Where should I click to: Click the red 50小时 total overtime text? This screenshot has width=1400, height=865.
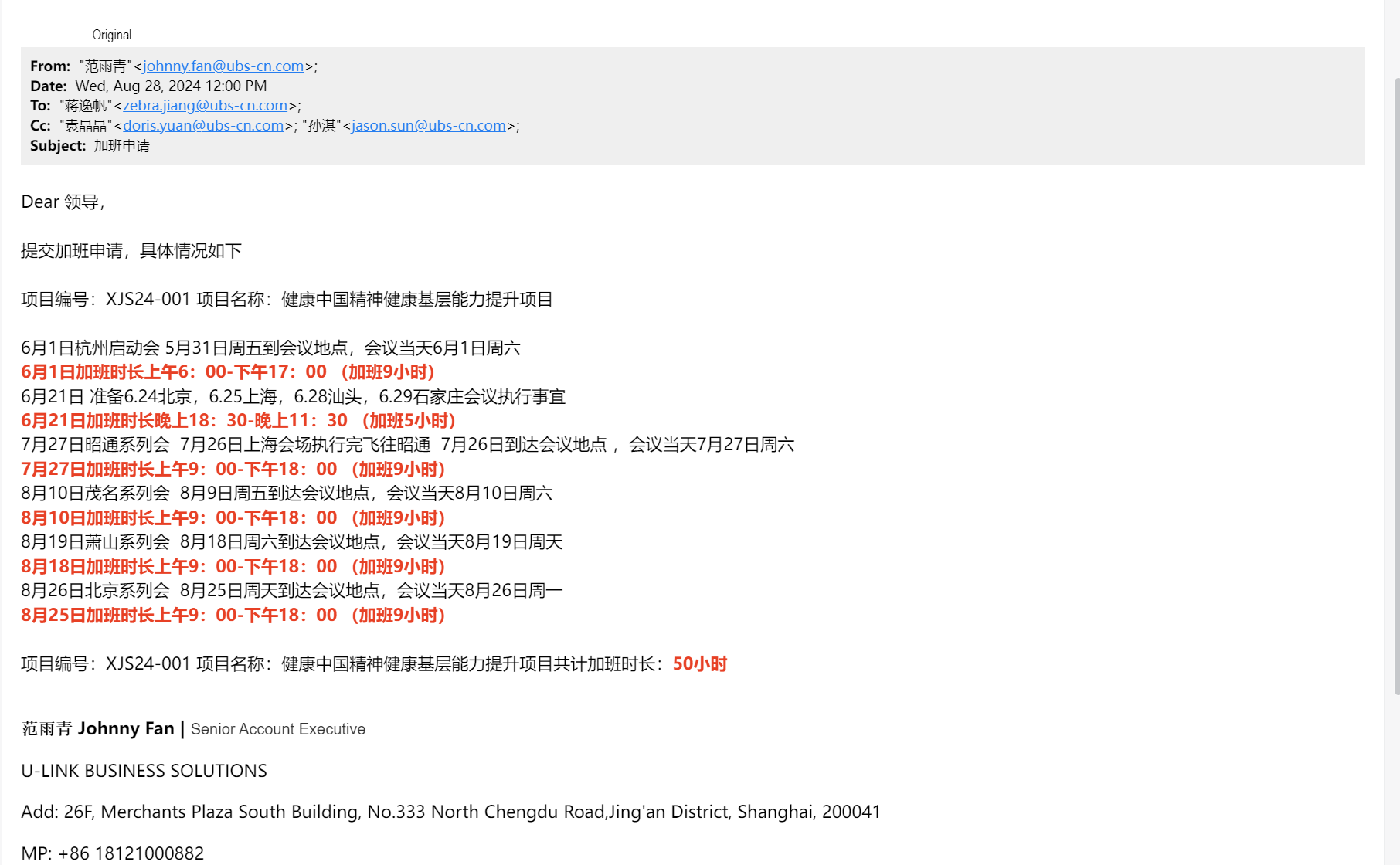(699, 664)
